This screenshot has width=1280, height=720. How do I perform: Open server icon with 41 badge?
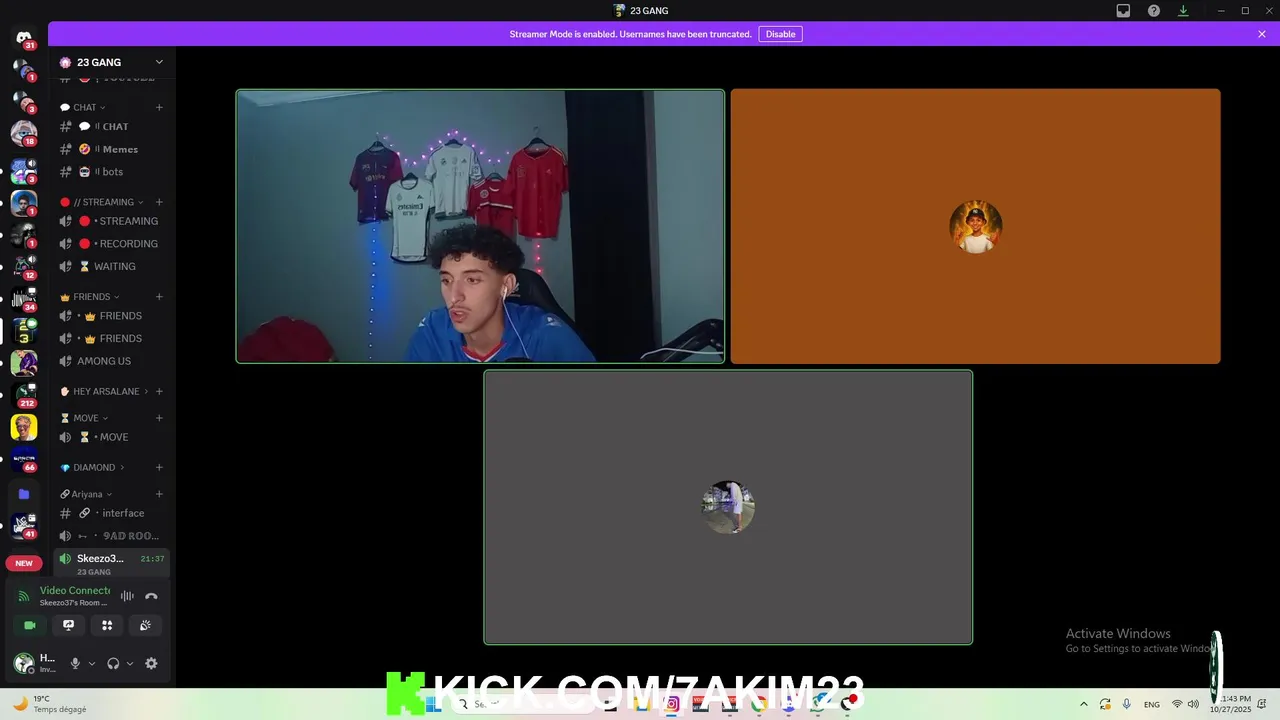[24, 525]
